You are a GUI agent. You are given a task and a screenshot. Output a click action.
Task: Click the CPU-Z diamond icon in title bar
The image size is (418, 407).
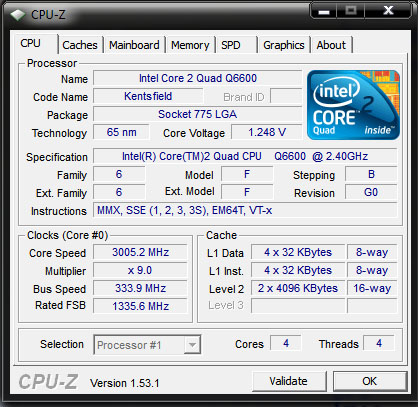click(18, 14)
